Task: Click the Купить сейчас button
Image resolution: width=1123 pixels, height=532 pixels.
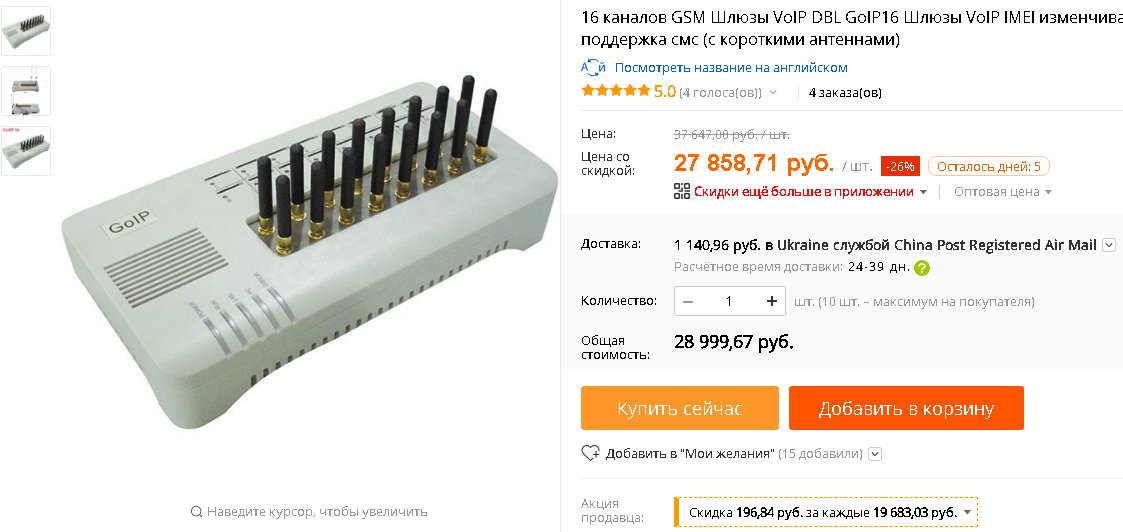Action: 680,408
